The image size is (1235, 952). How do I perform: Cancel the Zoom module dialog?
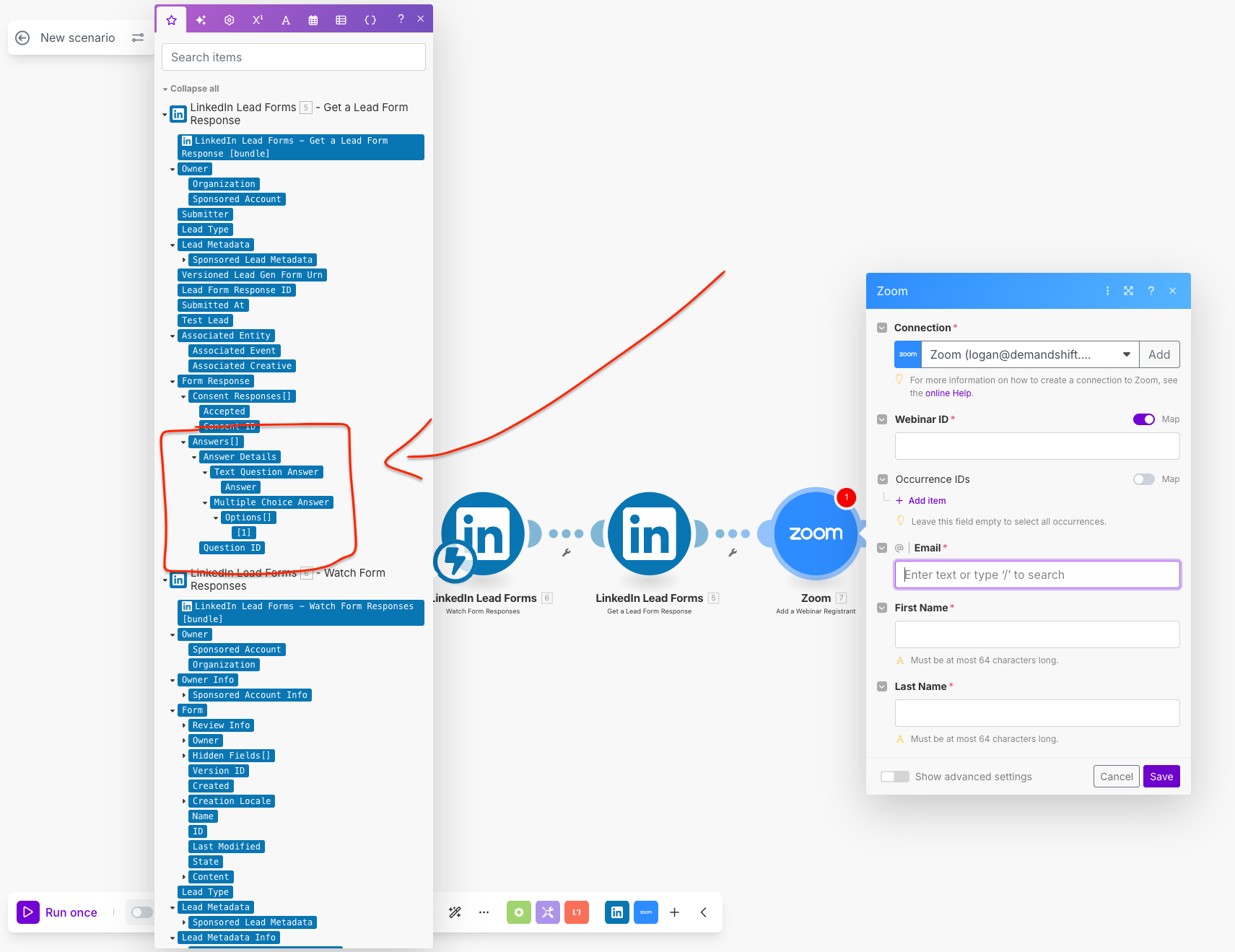coord(1117,777)
